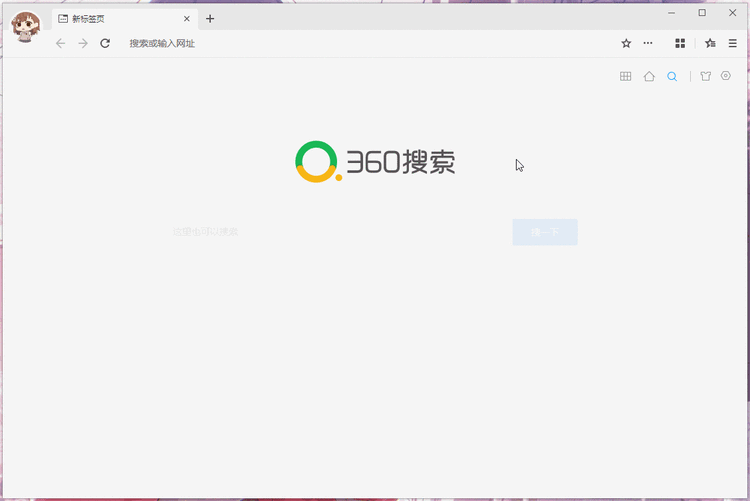Go forward with the forward arrow
The height and width of the screenshot is (501, 750).
(x=83, y=44)
